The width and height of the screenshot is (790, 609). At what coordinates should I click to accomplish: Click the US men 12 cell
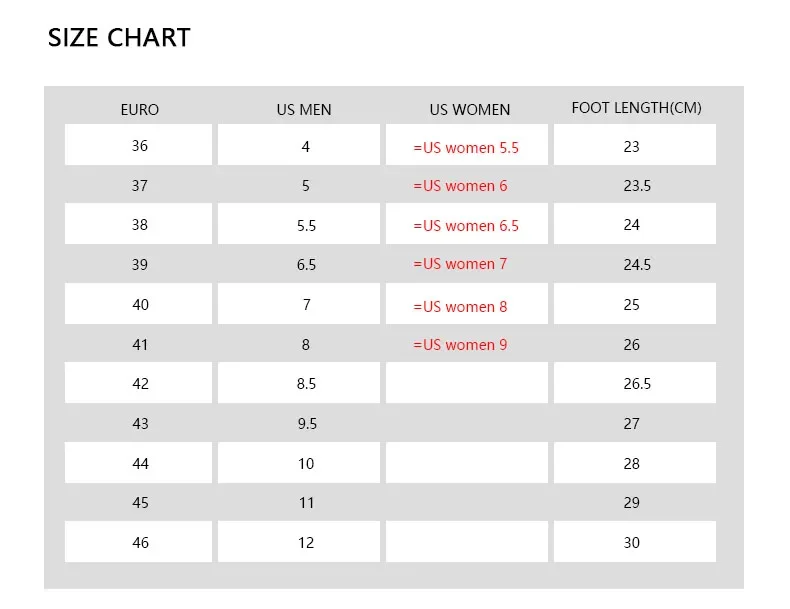tap(299, 542)
